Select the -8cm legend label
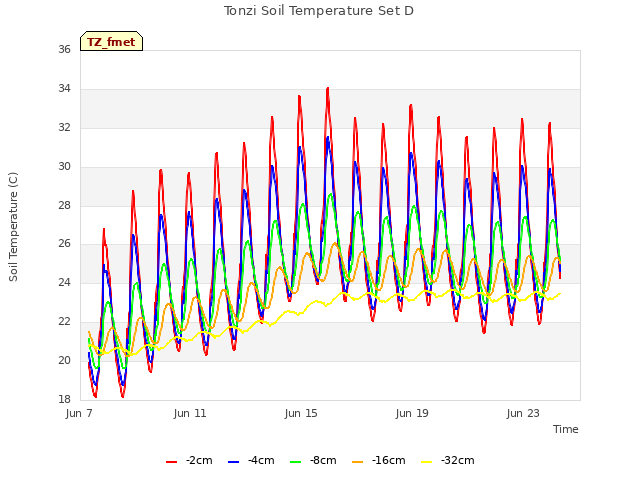The height and width of the screenshot is (480, 640). click(323, 460)
